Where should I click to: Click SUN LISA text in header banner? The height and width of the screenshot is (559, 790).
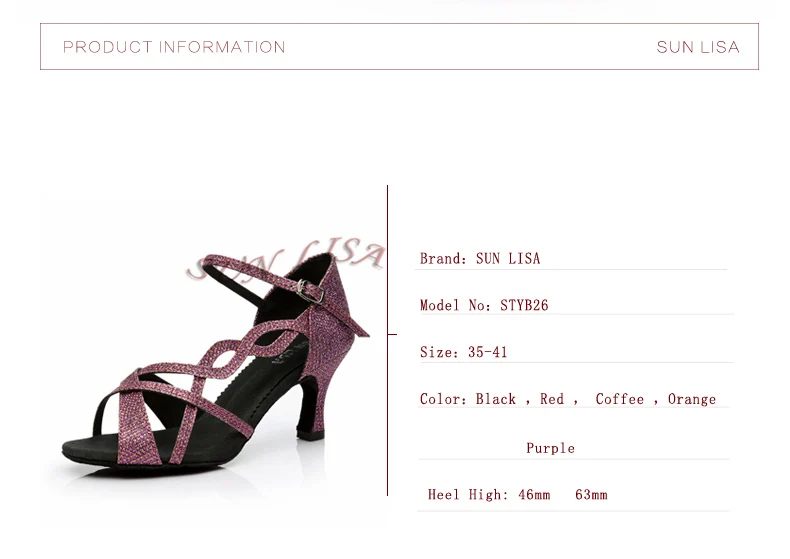point(698,47)
